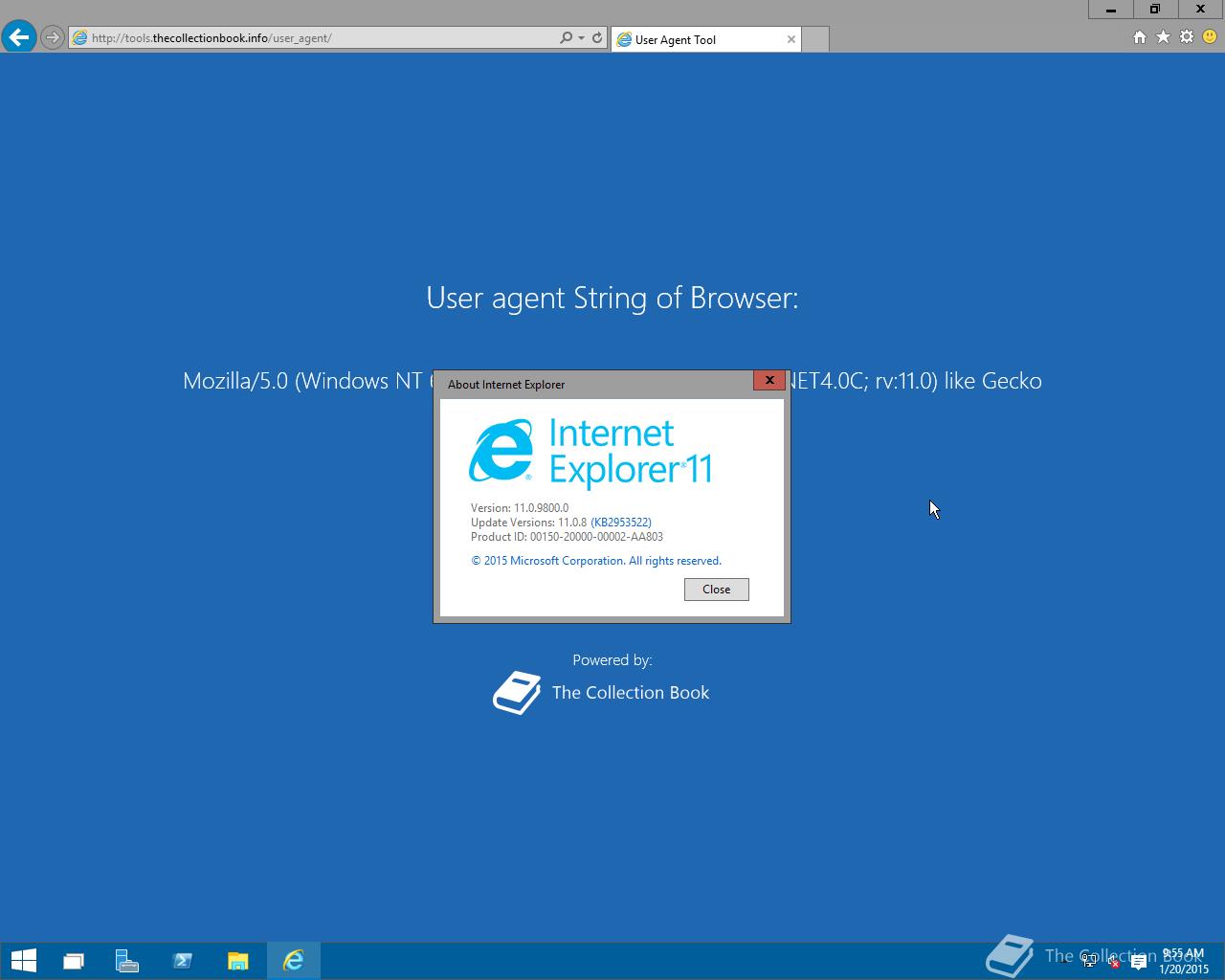The image size is (1225, 980).
Task: Click the network tray icon
Action: pyautogui.click(x=1089, y=961)
